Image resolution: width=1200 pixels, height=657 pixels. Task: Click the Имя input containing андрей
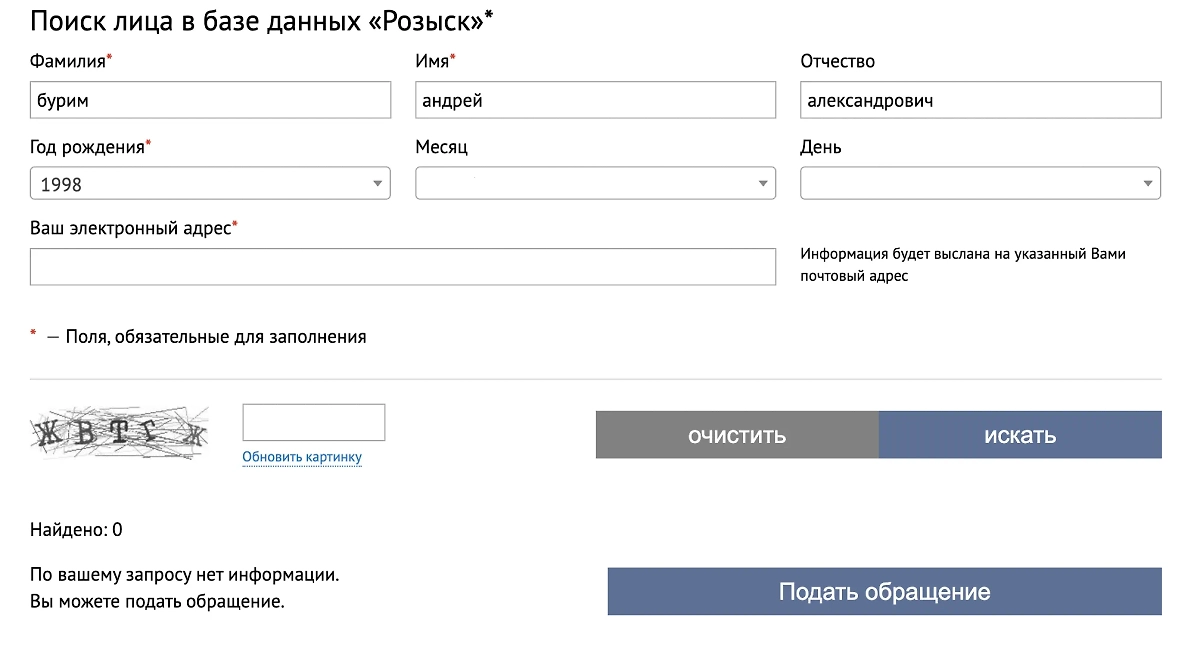pos(595,100)
